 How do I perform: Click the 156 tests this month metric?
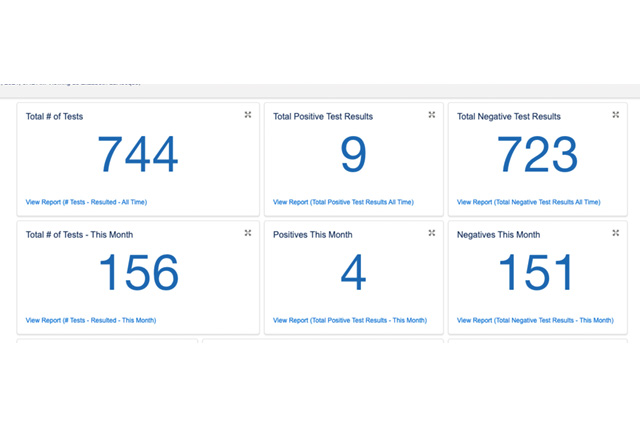tap(138, 274)
